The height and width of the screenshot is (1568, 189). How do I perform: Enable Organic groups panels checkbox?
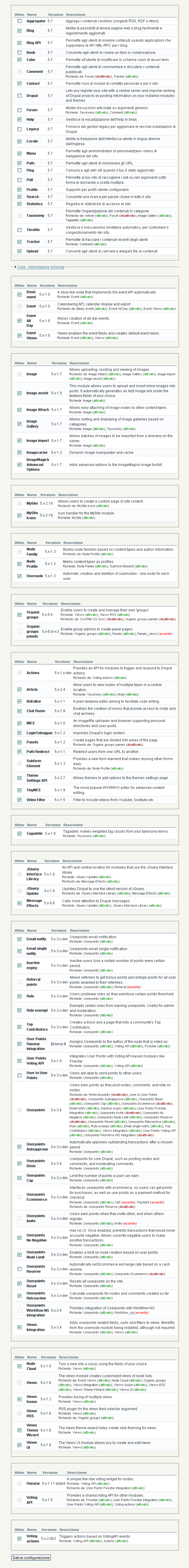[19, 631]
